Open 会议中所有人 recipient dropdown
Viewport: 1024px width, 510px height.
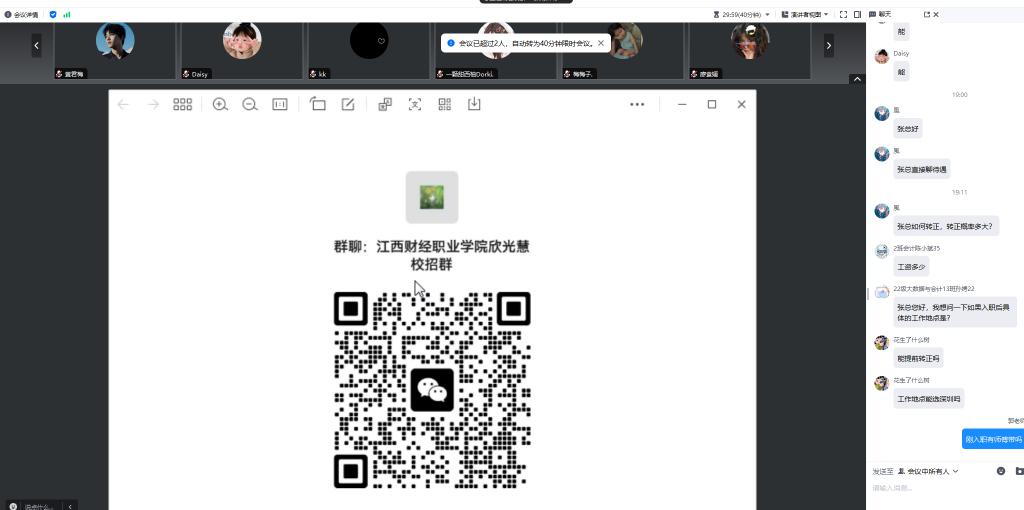point(932,470)
